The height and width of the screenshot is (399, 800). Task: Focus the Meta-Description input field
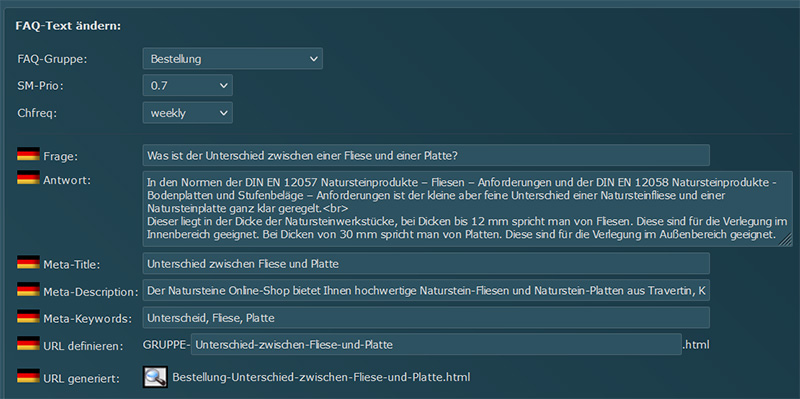point(426,291)
